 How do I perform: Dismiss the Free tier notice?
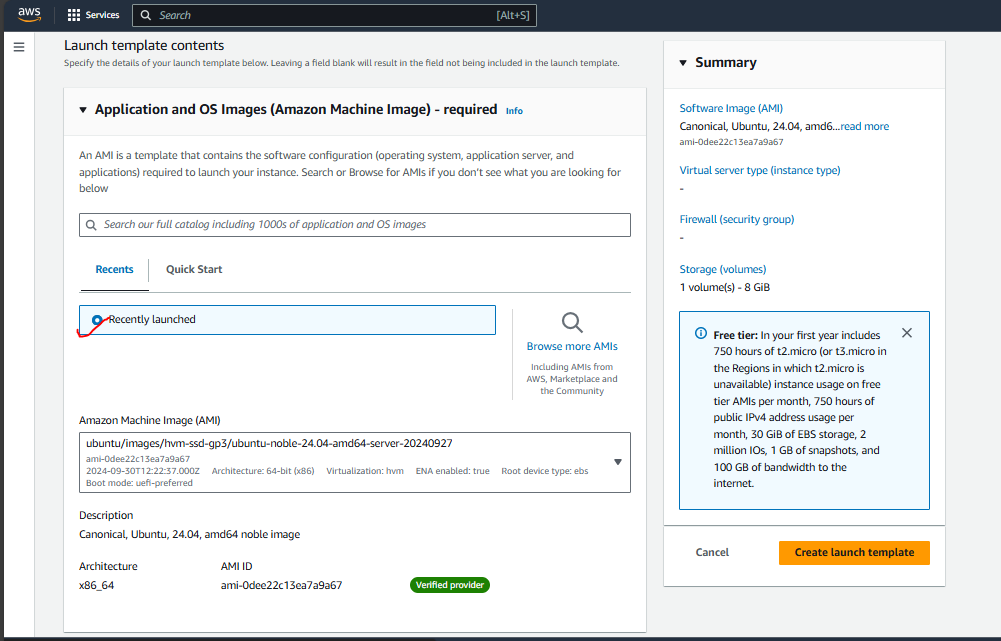[907, 333]
